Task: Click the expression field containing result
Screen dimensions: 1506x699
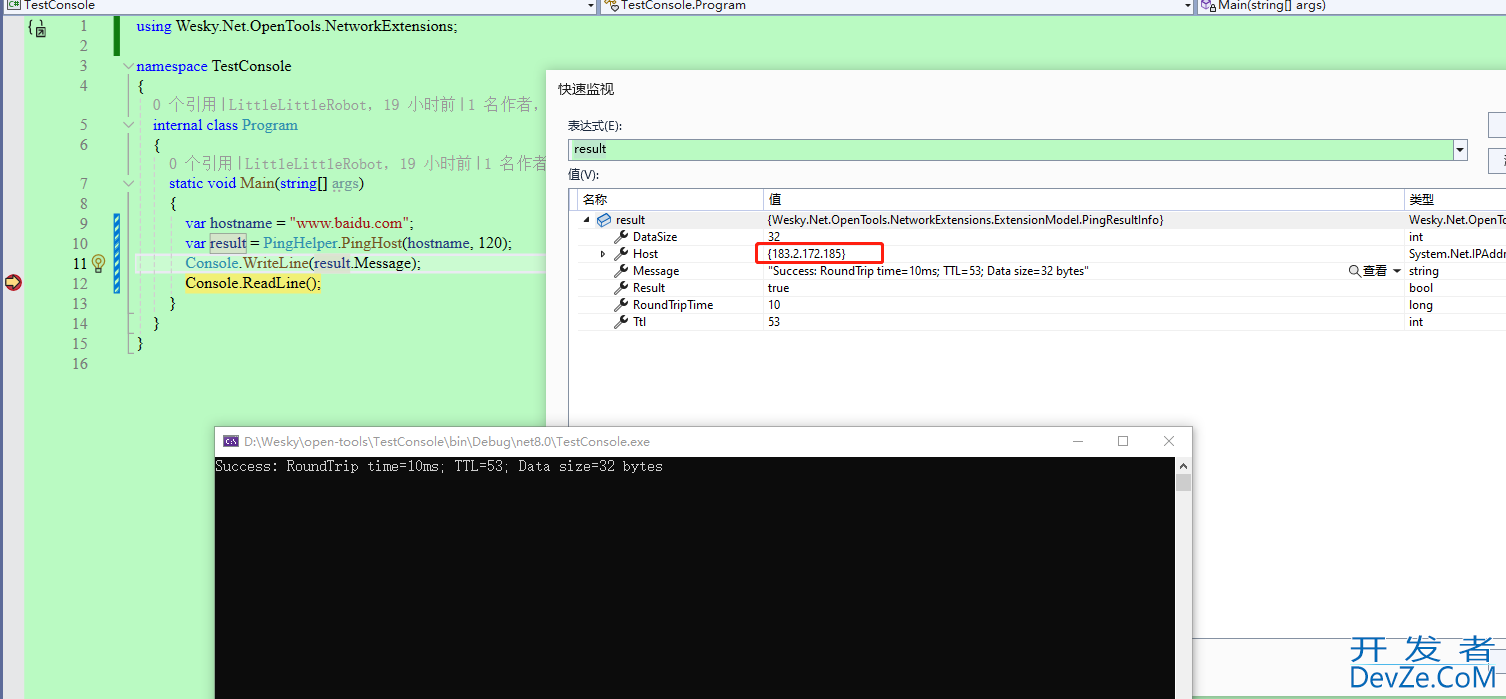Action: (x=1011, y=149)
